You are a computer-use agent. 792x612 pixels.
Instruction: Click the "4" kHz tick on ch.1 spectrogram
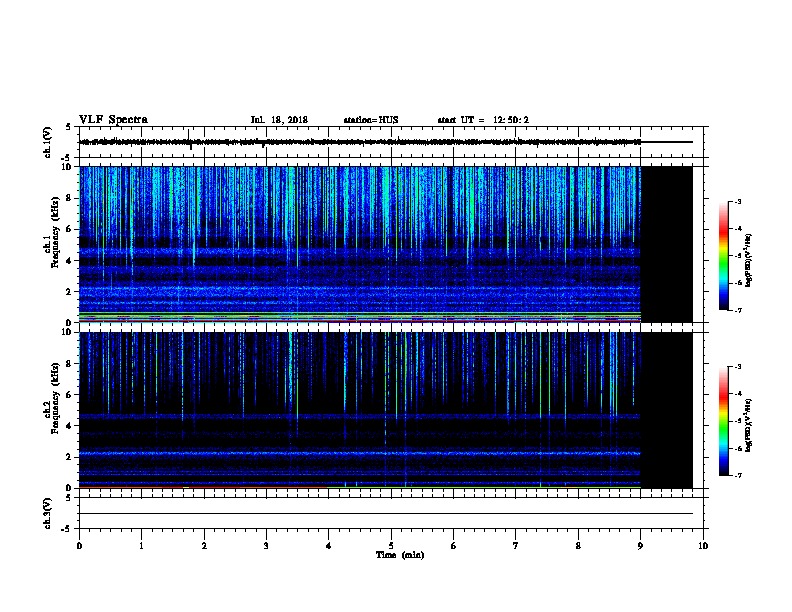point(69,261)
